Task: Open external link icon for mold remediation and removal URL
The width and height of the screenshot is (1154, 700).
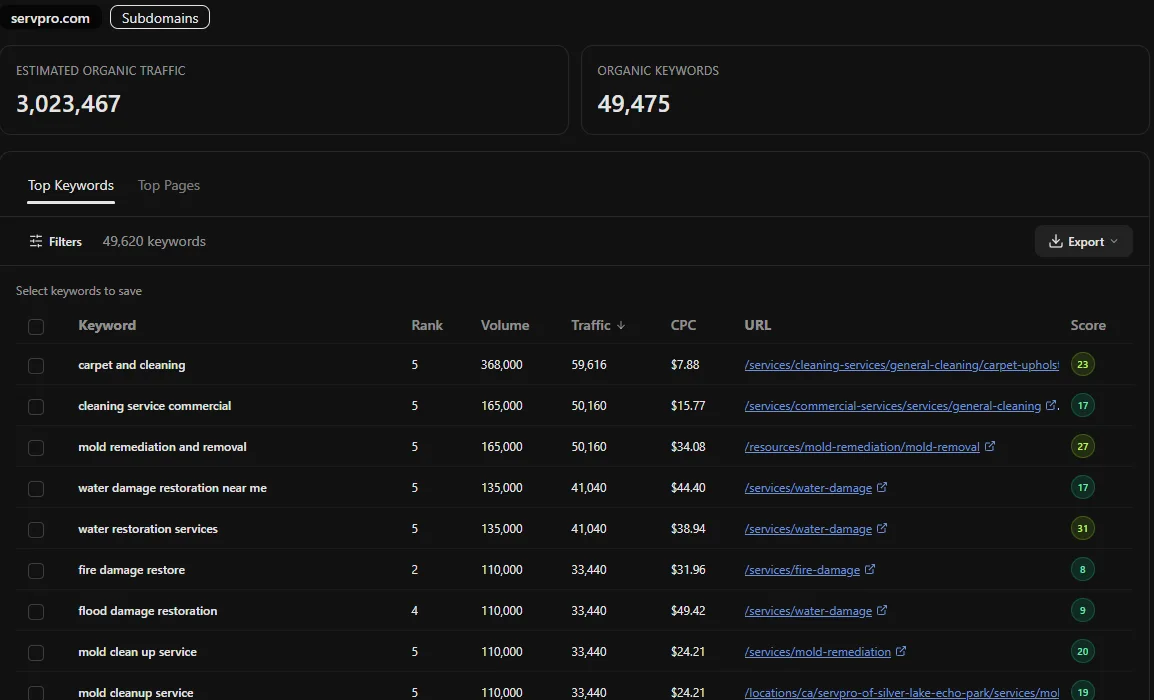Action: point(990,446)
